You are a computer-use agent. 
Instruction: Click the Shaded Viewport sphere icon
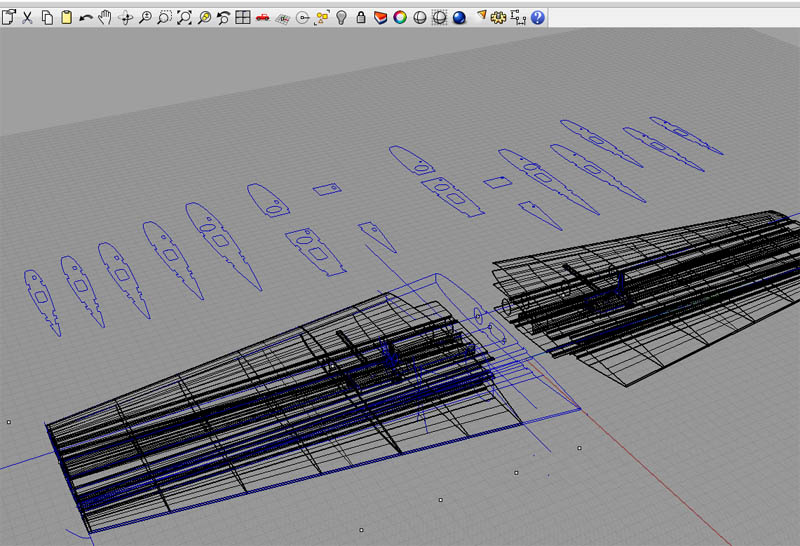tap(419, 18)
